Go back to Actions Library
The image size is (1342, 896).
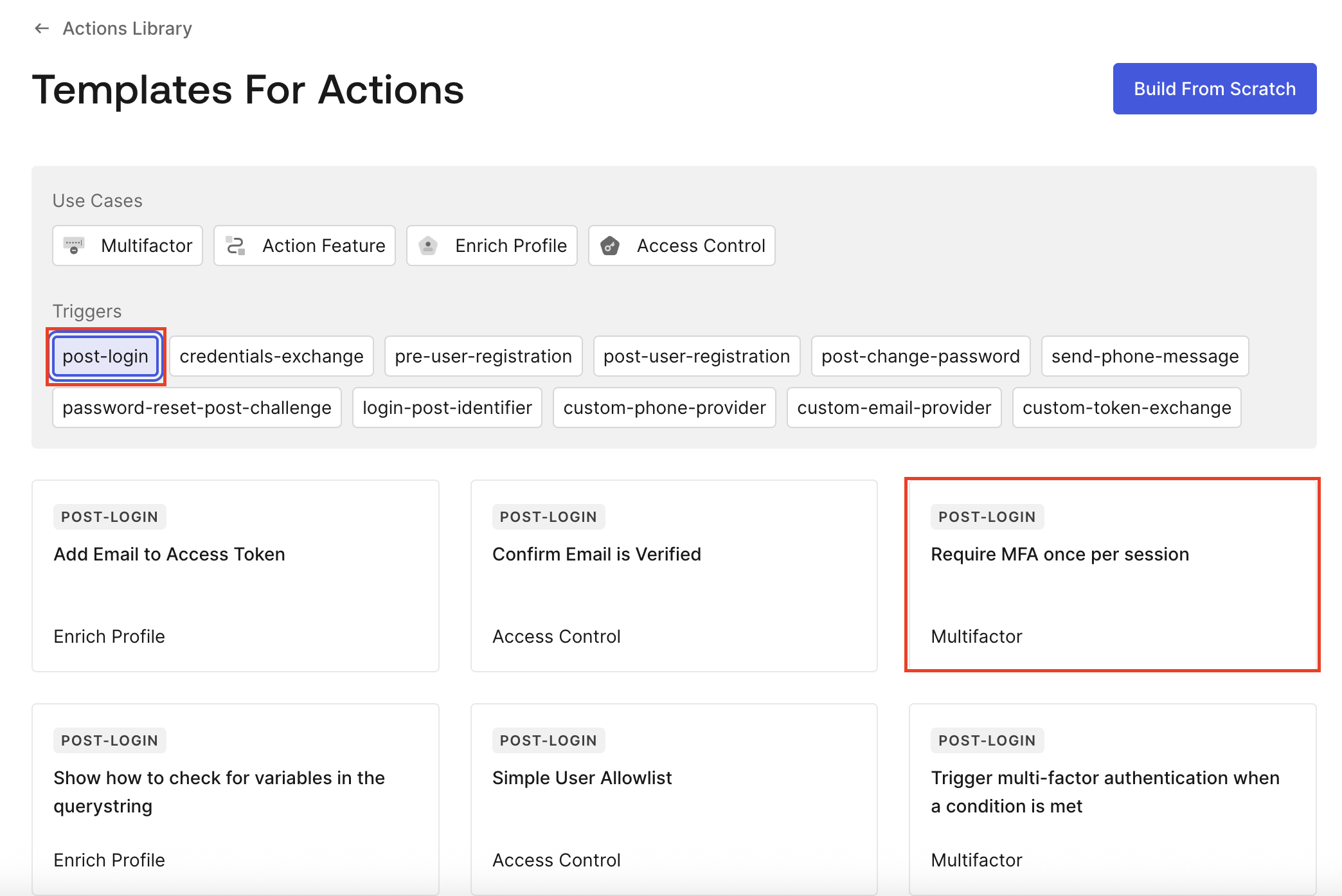(127, 28)
